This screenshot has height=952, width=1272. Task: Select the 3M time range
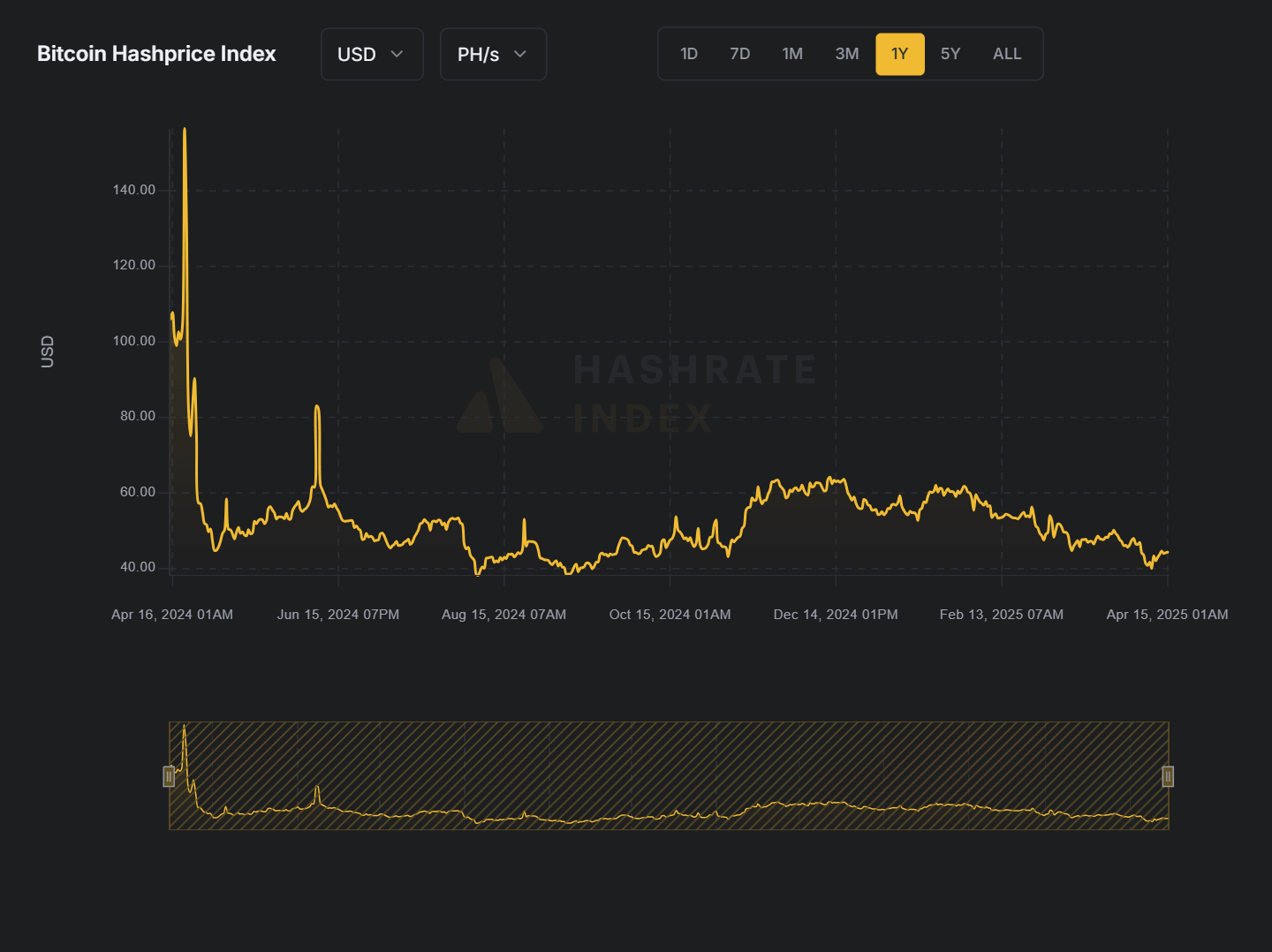(x=847, y=54)
